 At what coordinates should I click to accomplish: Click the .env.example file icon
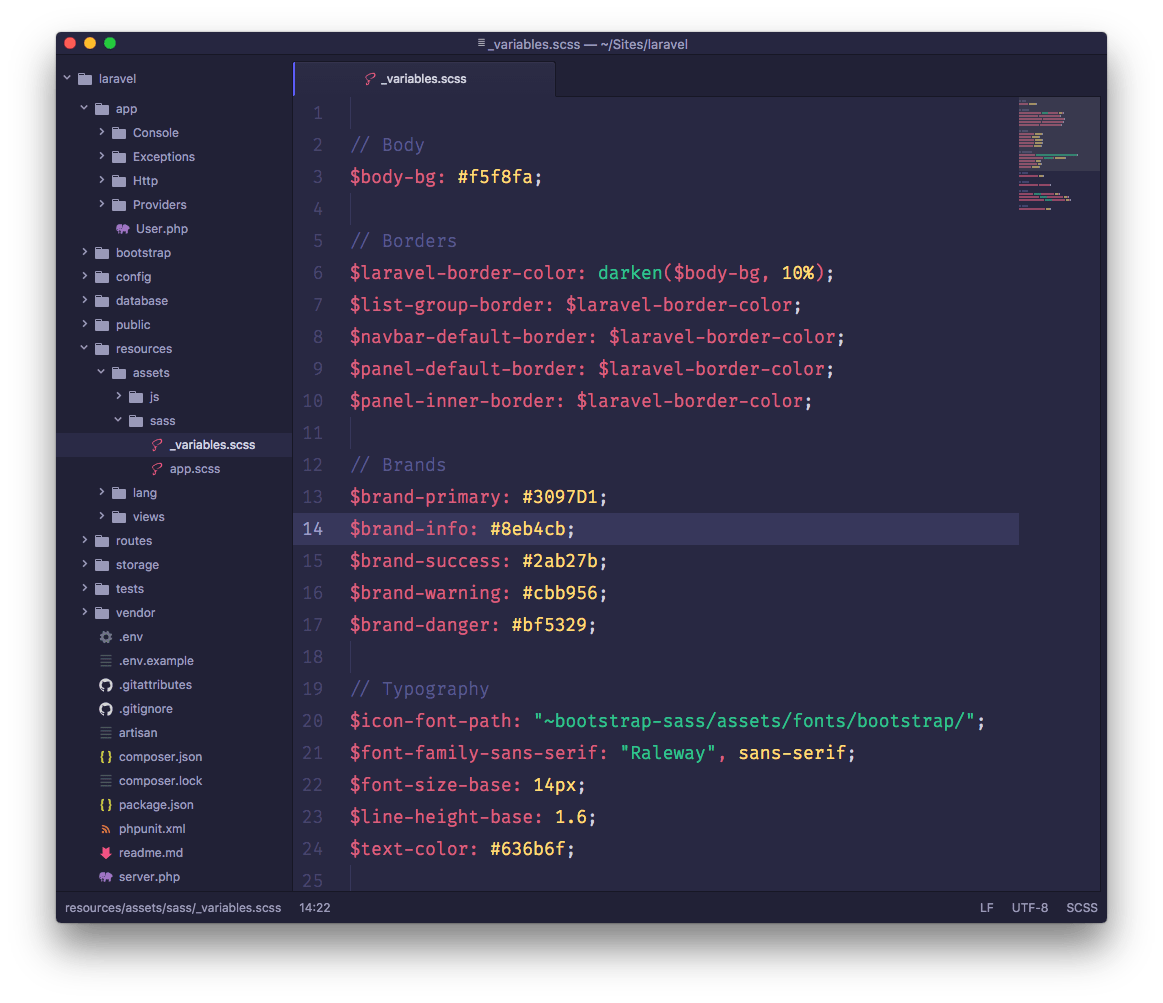[x=104, y=660]
